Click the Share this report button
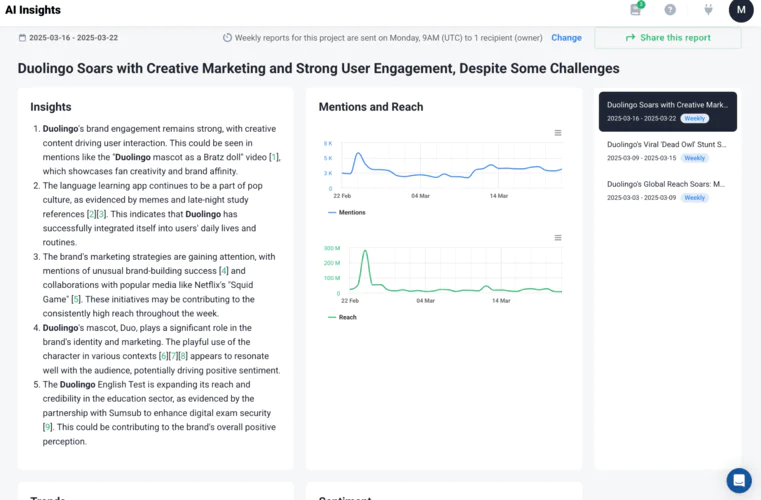Image resolution: width=761 pixels, height=500 pixels. click(668, 38)
